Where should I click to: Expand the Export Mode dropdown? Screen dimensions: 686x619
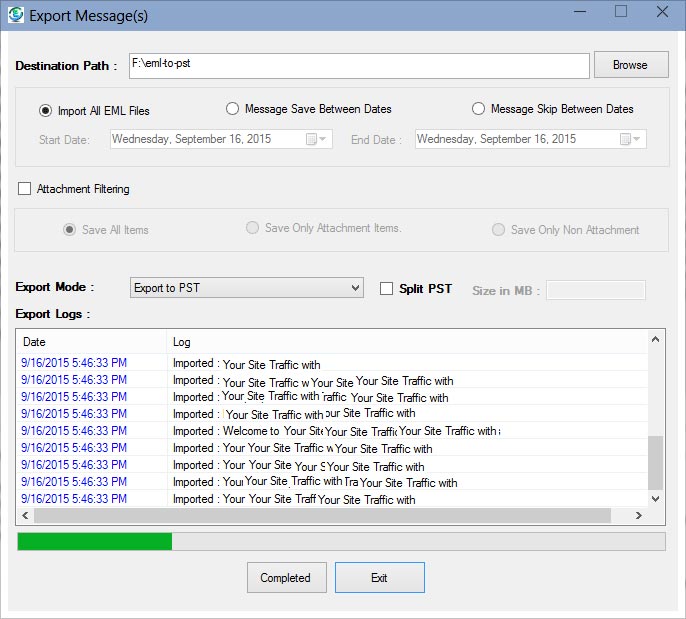(246, 288)
